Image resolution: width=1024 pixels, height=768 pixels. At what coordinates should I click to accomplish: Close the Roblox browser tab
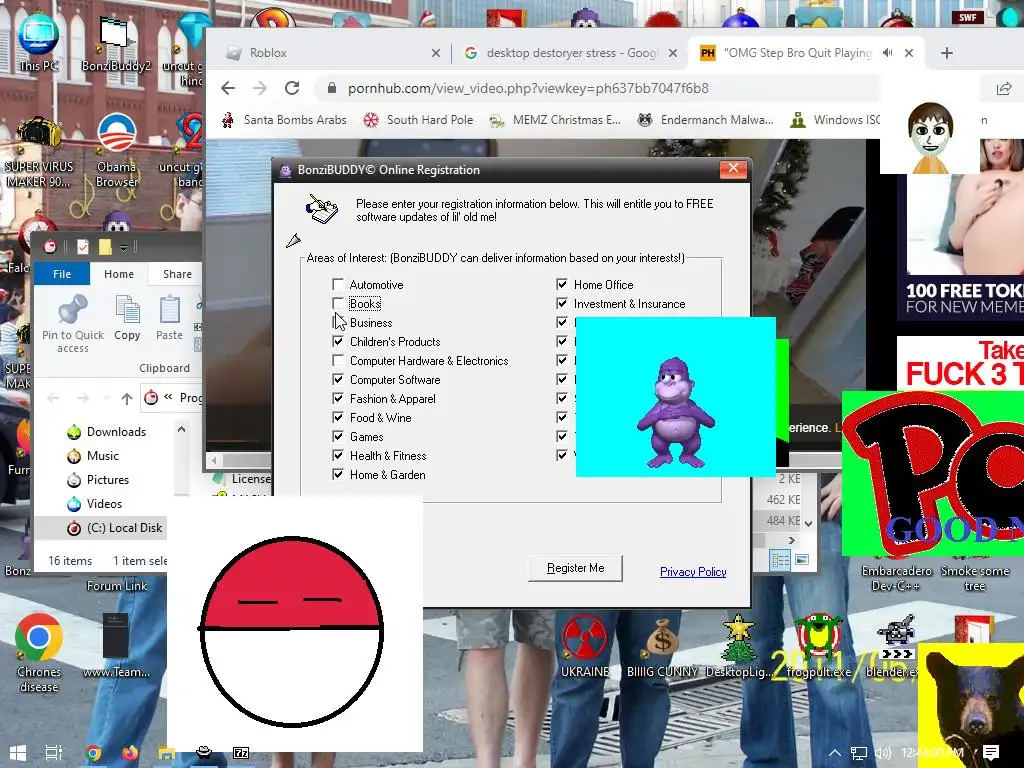tap(436, 54)
